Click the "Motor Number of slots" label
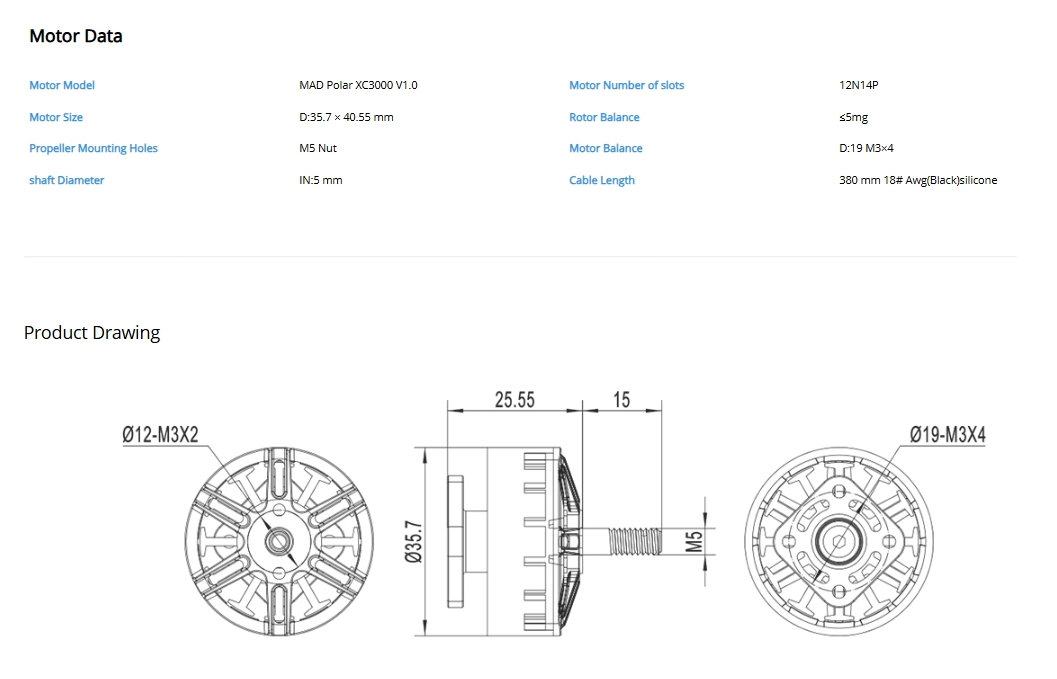 626,85
